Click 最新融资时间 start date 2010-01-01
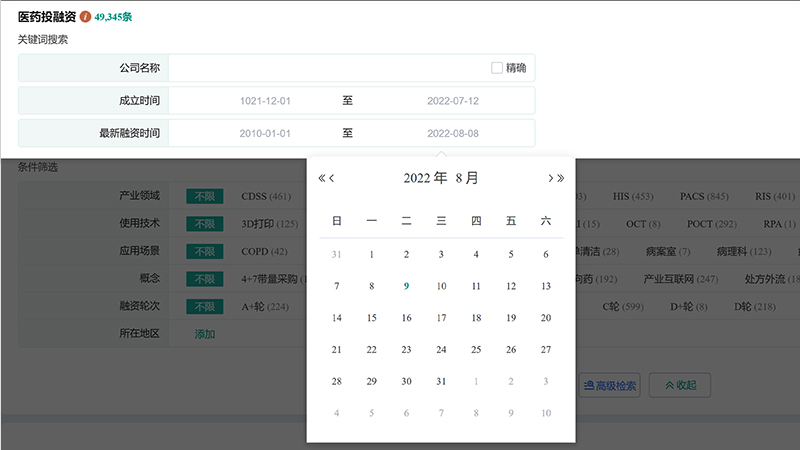 265,134
